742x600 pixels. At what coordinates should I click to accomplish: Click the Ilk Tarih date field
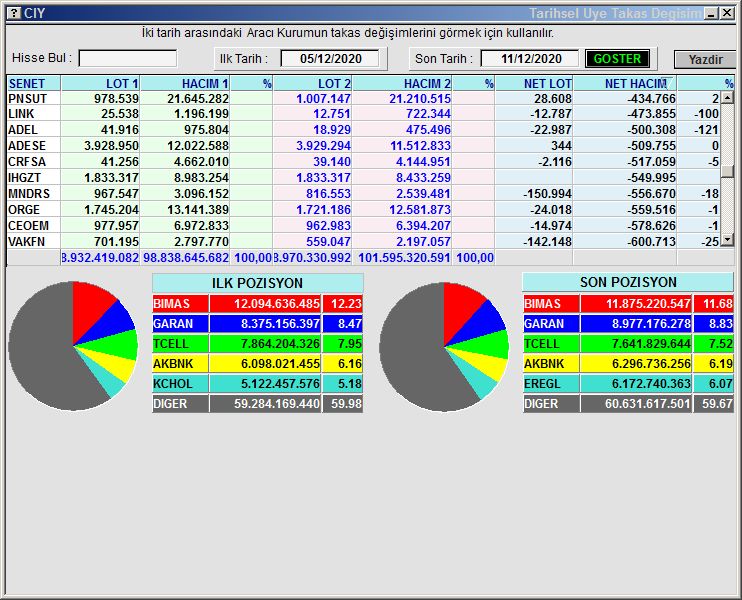[x=330, y=59]
